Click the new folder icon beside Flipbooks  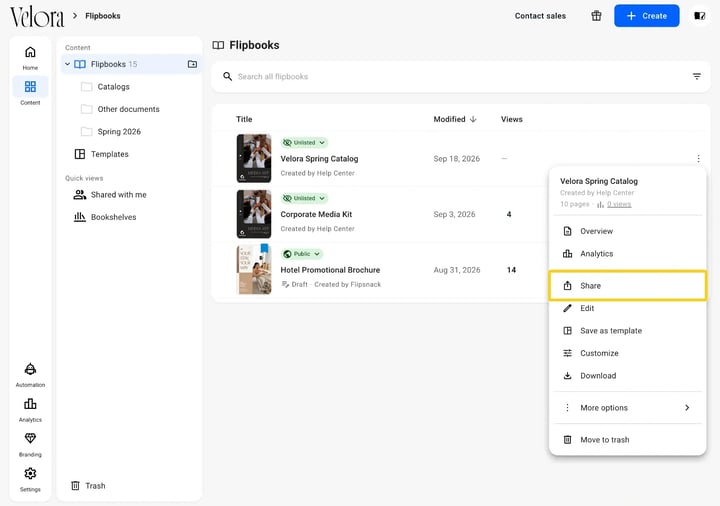tap(192, 64)
